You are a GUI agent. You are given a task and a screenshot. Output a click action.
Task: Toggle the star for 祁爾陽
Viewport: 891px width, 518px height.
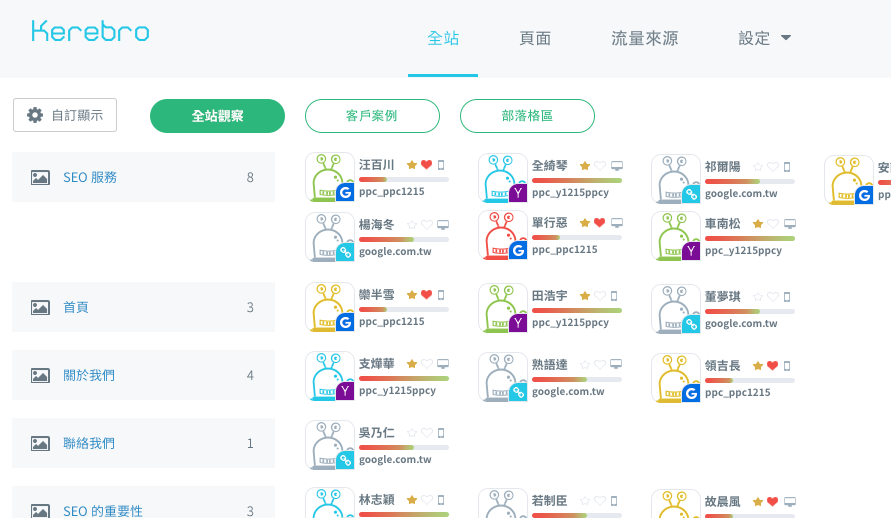click(x=757, y=166)
